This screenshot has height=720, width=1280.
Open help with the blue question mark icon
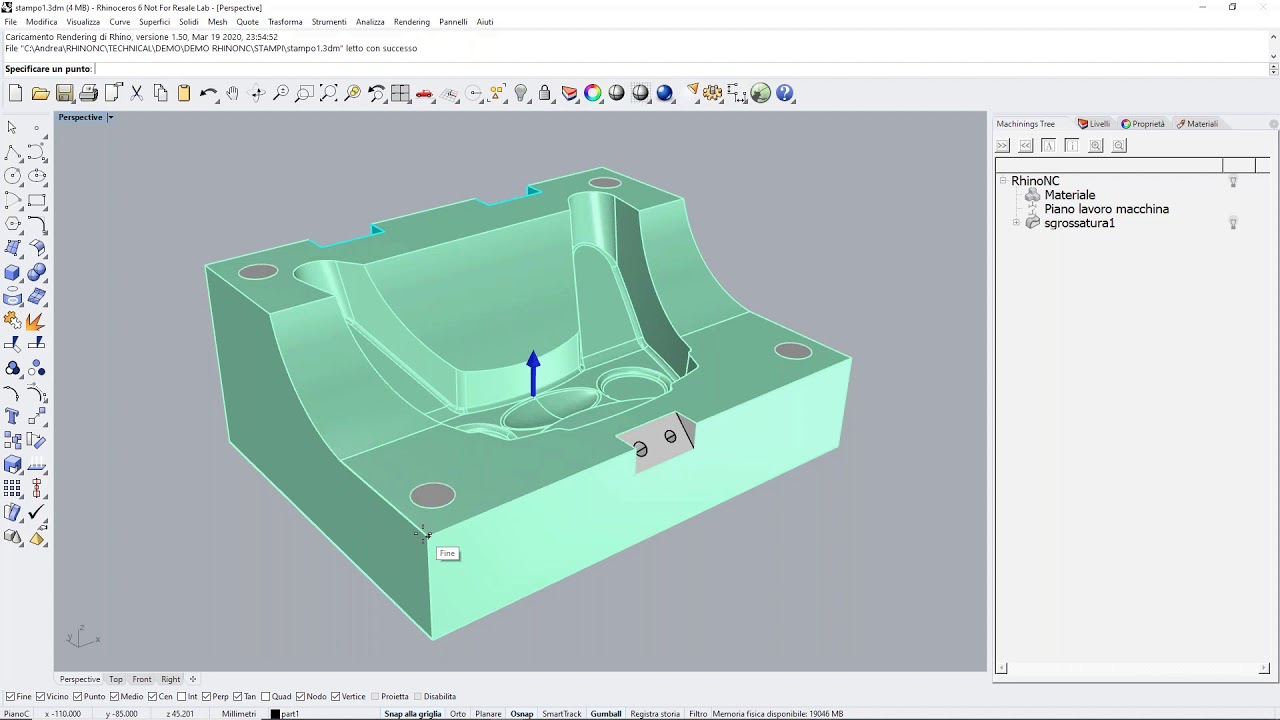tap(785, 93)
